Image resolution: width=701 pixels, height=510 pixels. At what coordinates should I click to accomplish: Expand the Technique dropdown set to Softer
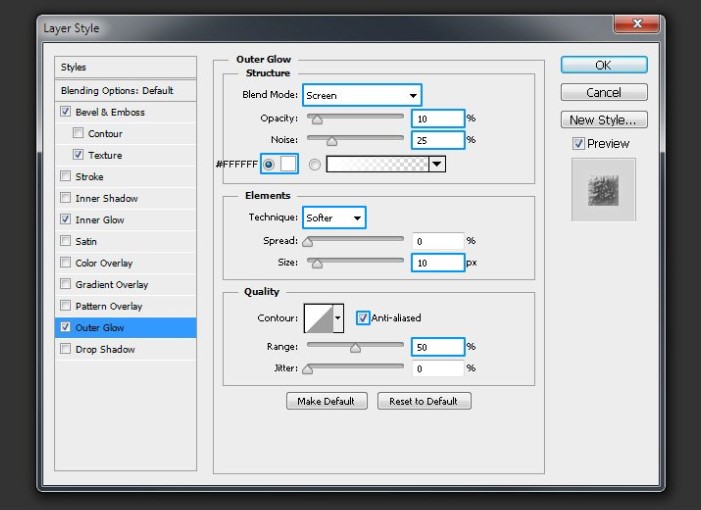(334, 217)
